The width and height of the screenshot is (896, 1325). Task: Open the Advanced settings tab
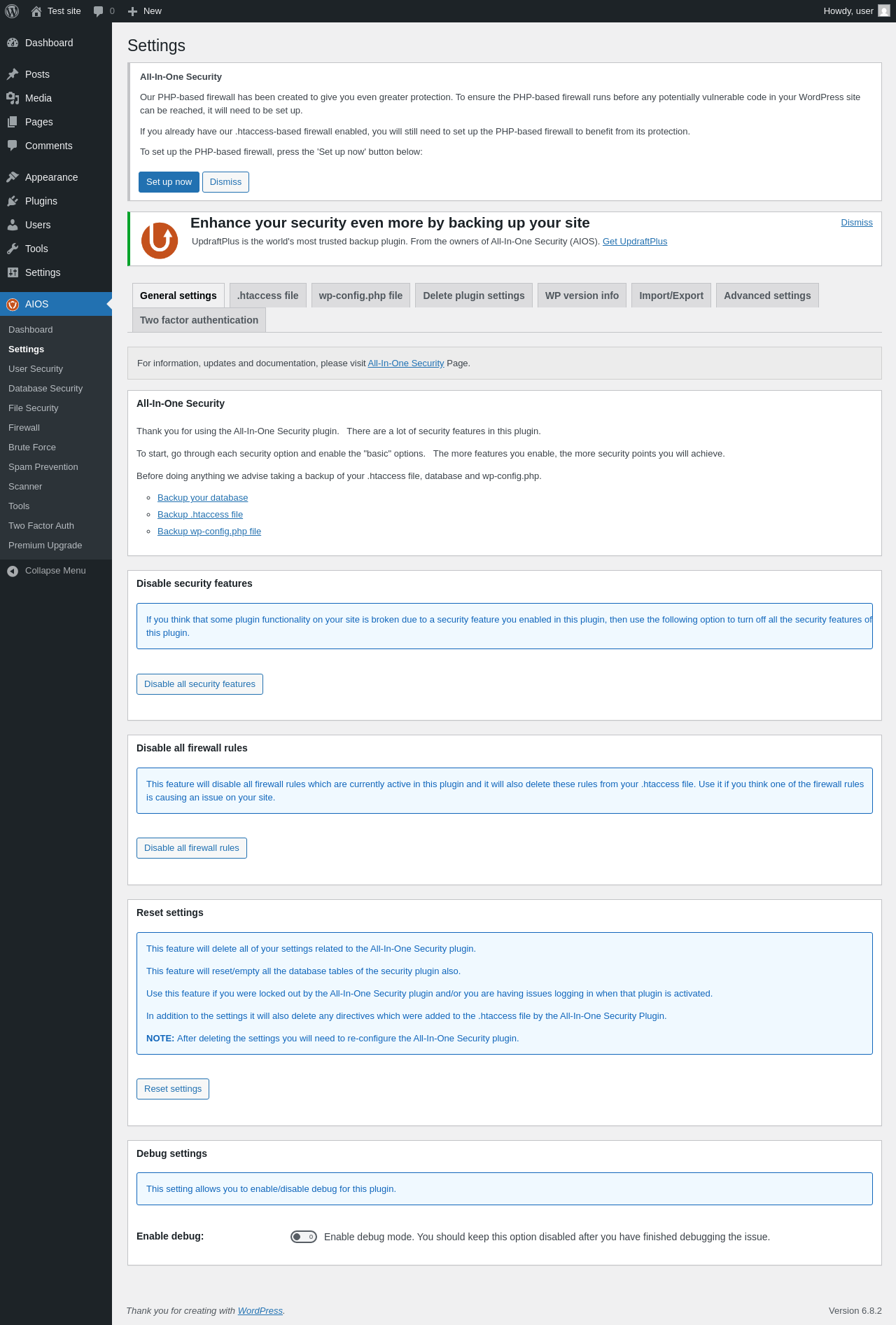click(767, 296)
